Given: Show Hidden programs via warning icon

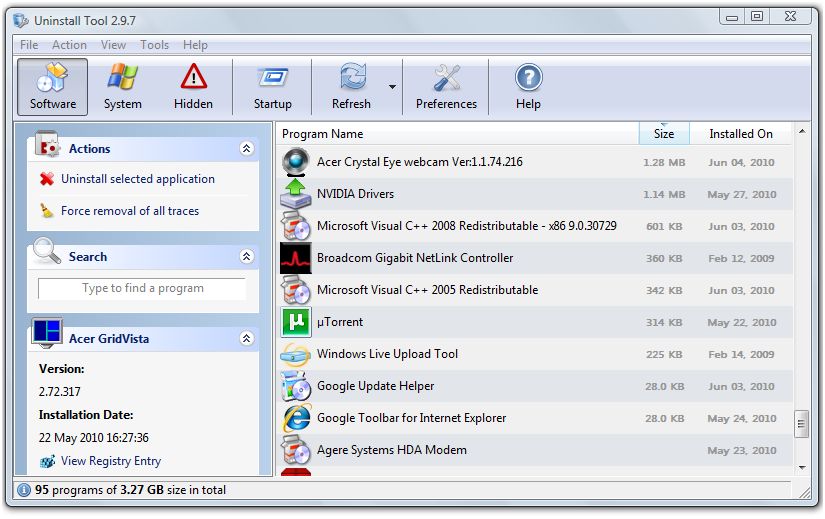Looking at the screenshot, I should click(193, 87).
